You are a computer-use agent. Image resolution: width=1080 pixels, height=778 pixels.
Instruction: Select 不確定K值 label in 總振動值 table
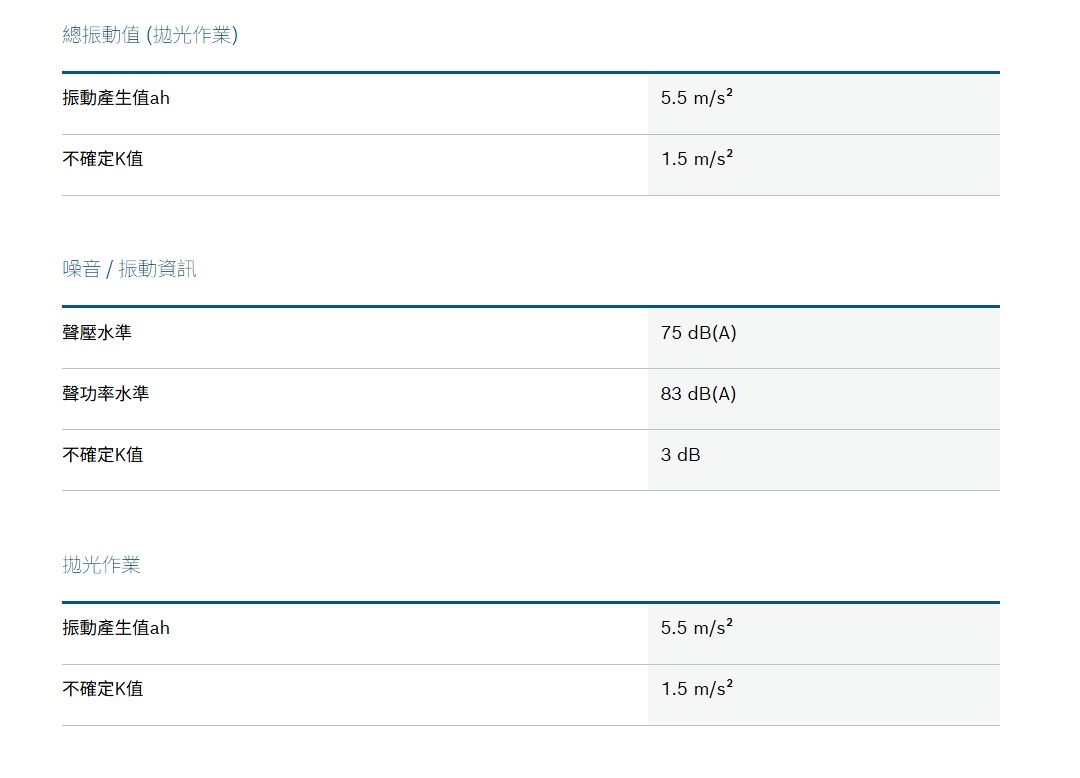(x=102, y=159)
